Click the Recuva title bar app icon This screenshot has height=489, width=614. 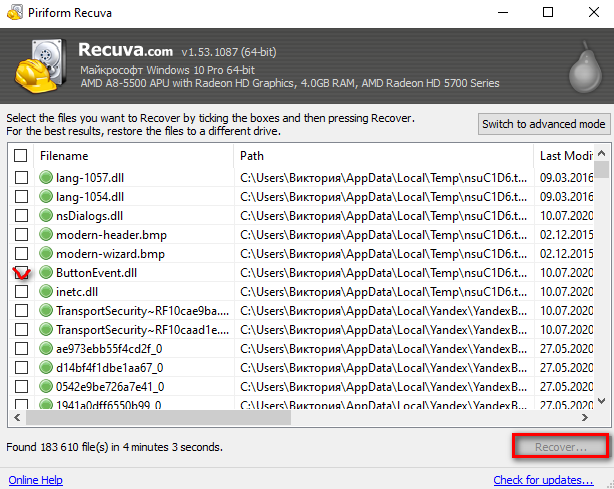(14, 13)
